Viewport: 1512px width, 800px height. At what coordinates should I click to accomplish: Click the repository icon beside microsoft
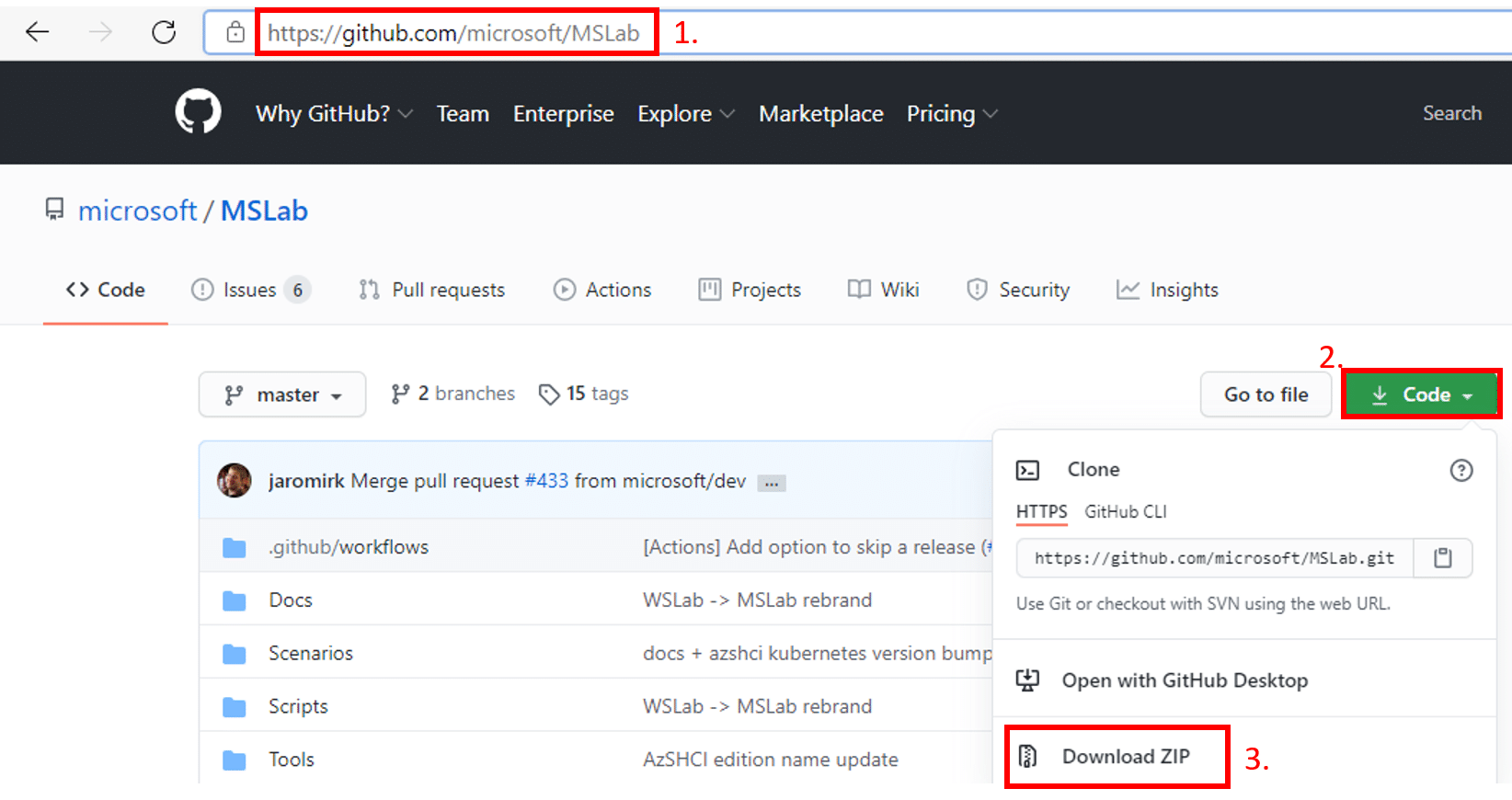[x=55, y=210]
